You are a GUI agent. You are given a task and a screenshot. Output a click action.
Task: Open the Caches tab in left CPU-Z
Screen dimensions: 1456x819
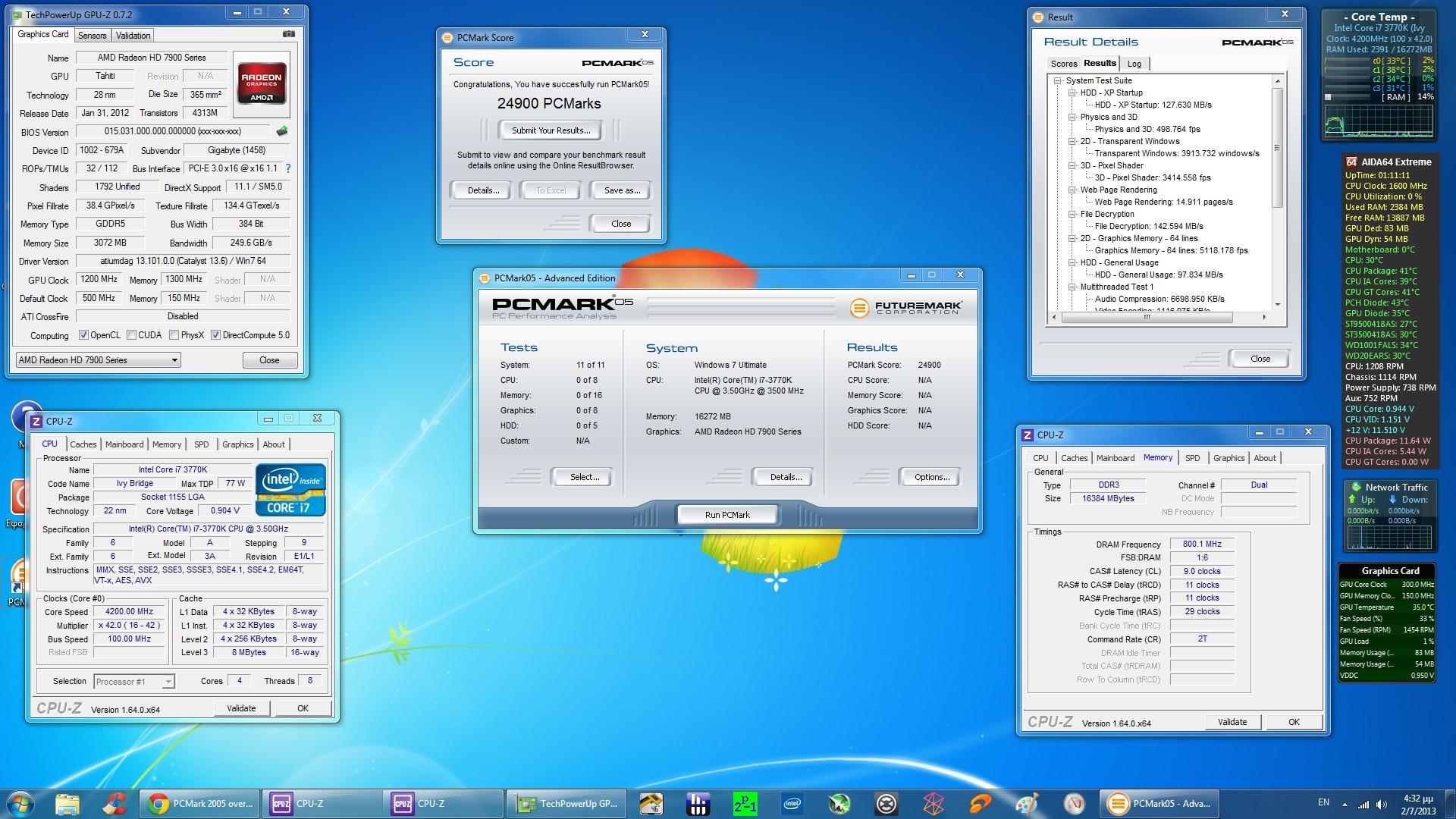coord(83,444)
